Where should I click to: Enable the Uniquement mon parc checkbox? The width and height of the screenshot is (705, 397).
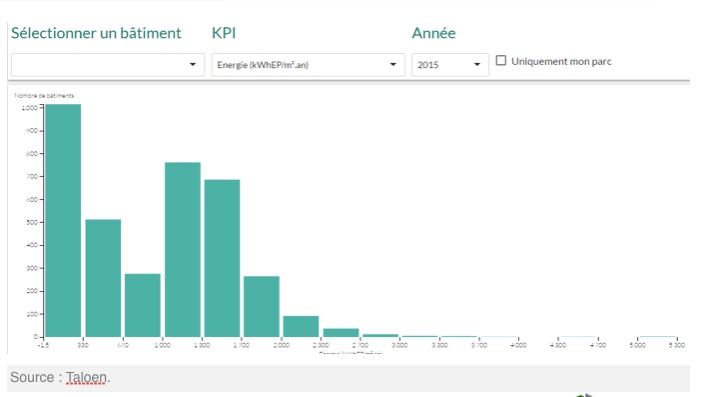click(x=501, y=61)
